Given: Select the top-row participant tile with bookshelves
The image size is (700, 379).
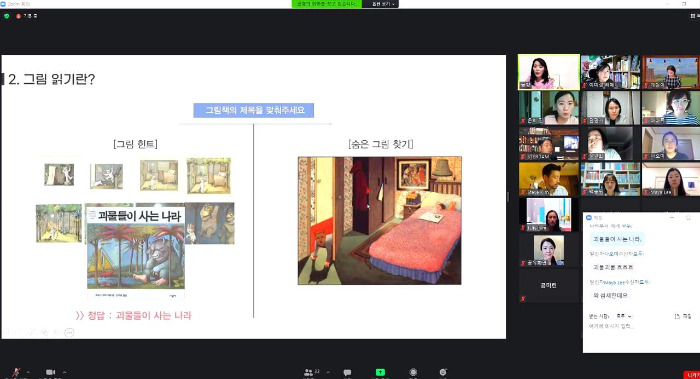Looking at the screenshot, I should pos(610,72).
